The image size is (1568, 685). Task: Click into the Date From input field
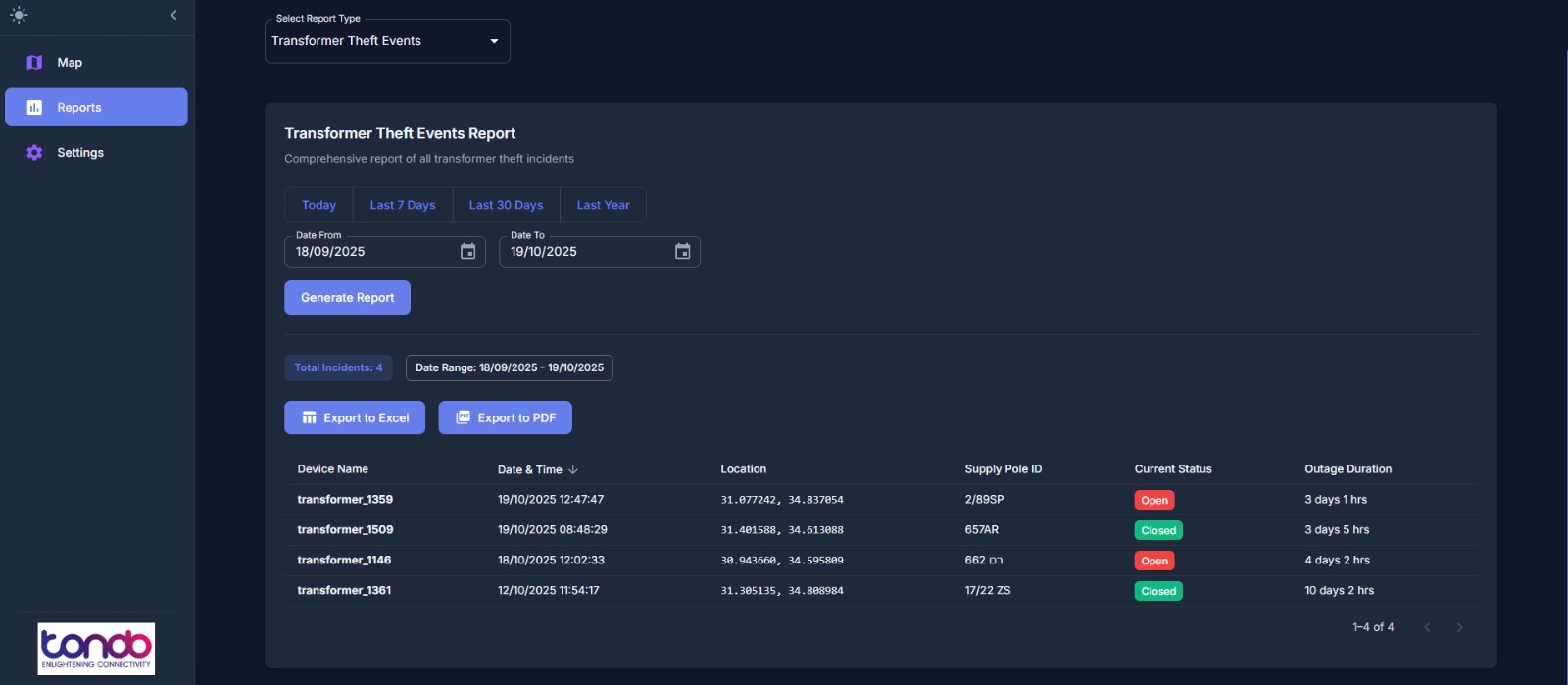tap(372, 252)
